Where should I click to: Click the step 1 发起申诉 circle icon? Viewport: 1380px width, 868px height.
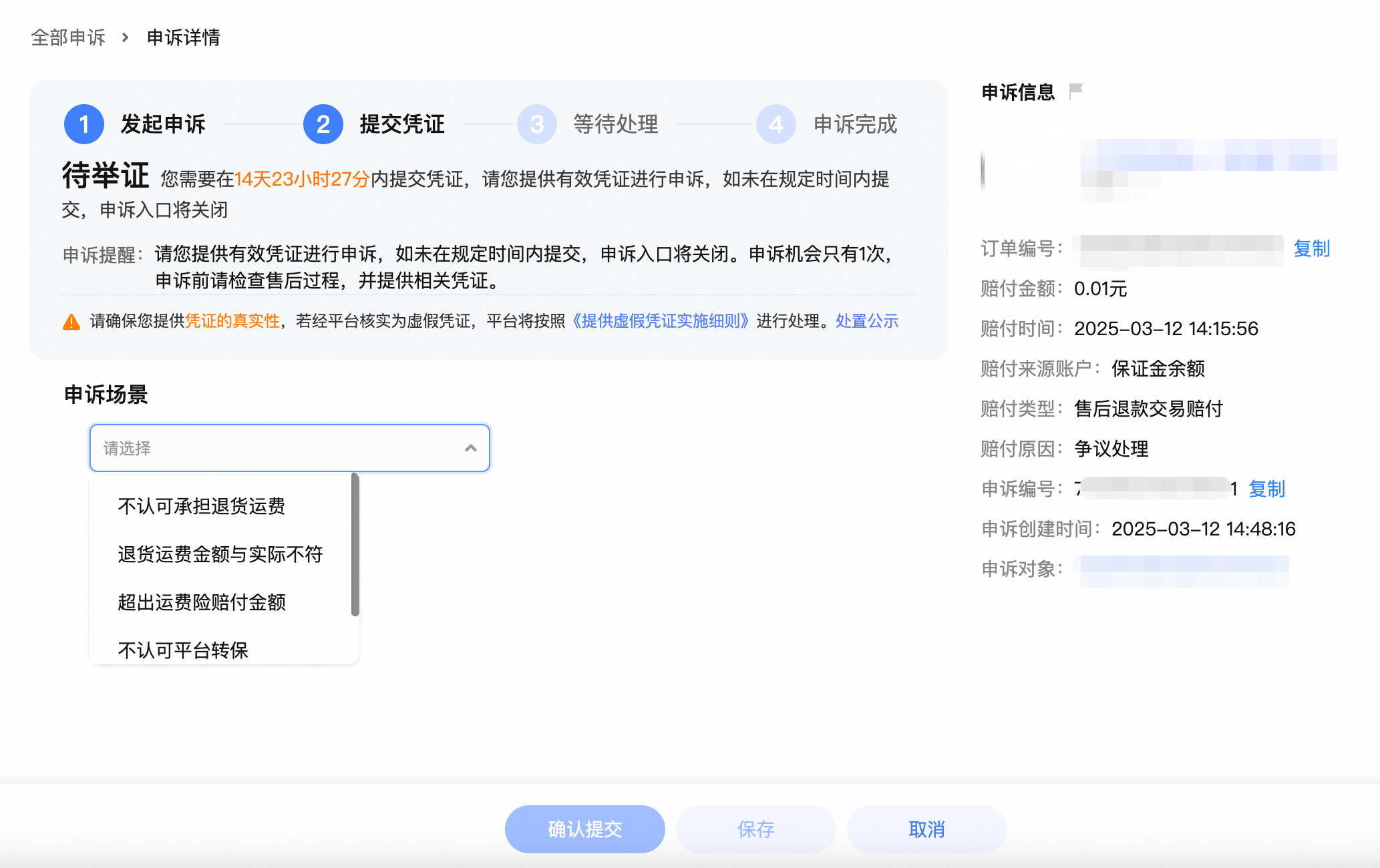pos(83,124)
